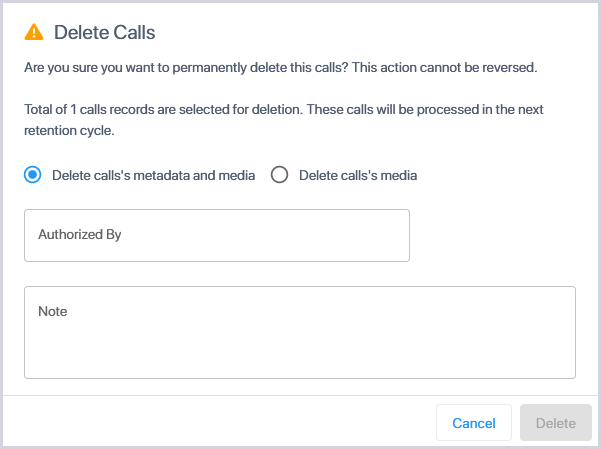The image size is (601, 449).
Task: Click the Authorized By placeholder text
Action: coord(80,234)
